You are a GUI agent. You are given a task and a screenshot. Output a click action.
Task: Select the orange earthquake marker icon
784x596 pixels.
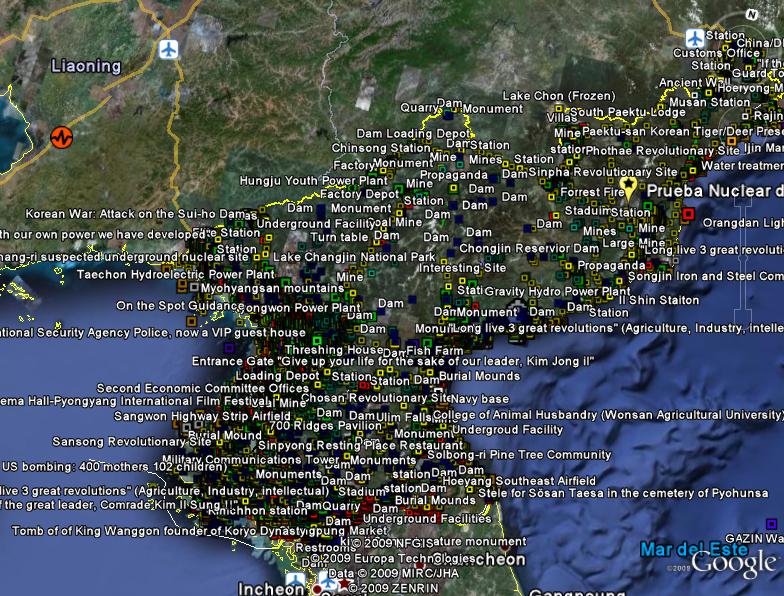coord(62,137)
